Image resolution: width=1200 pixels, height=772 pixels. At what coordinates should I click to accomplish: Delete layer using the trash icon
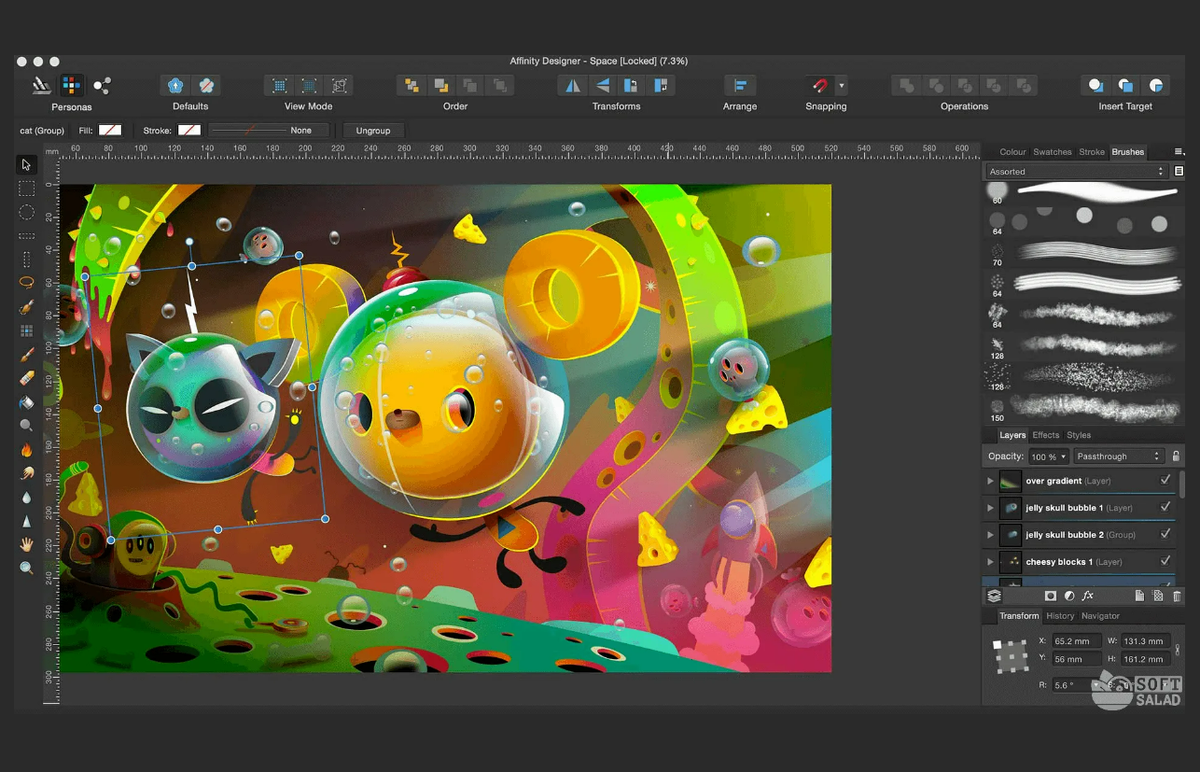point(1176,596)
